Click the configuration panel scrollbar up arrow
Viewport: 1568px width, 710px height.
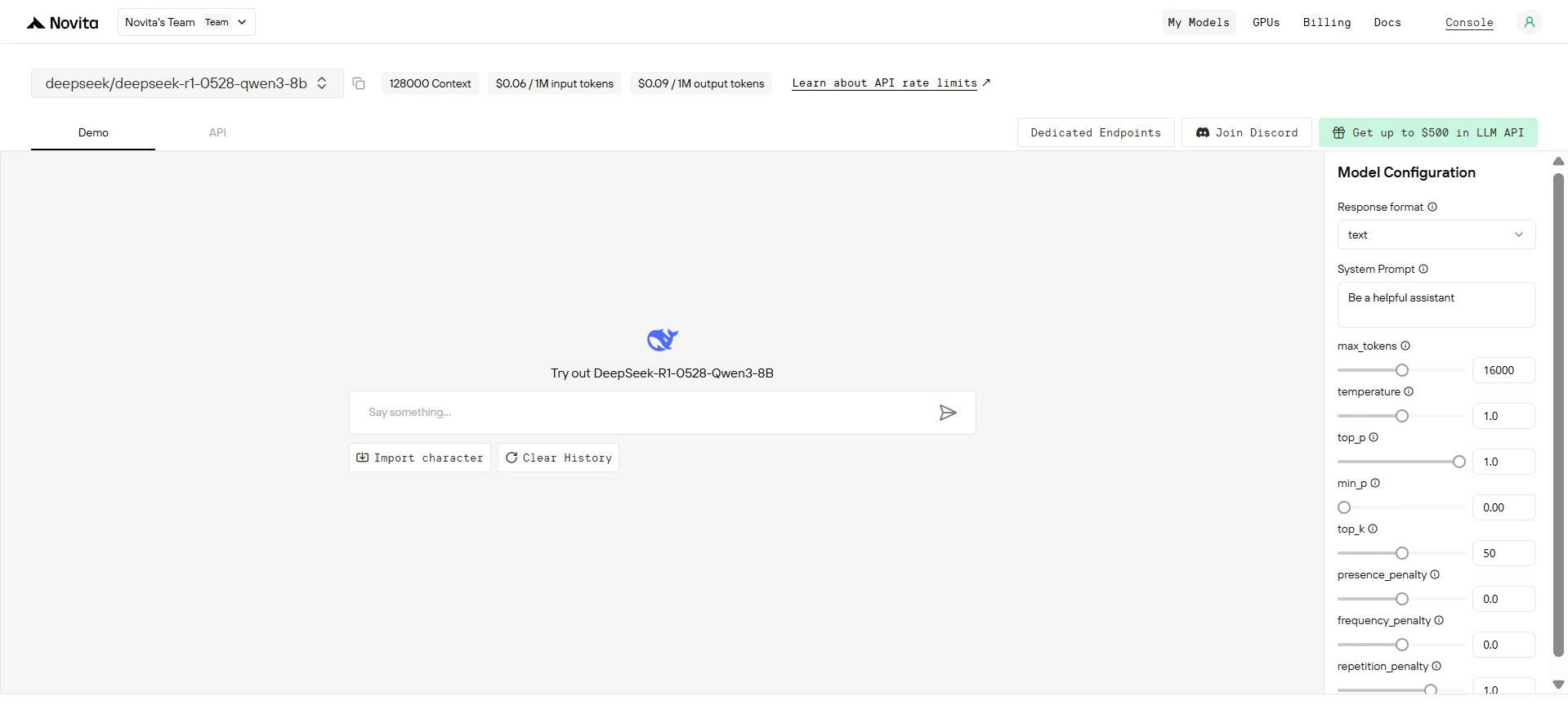1558,161
